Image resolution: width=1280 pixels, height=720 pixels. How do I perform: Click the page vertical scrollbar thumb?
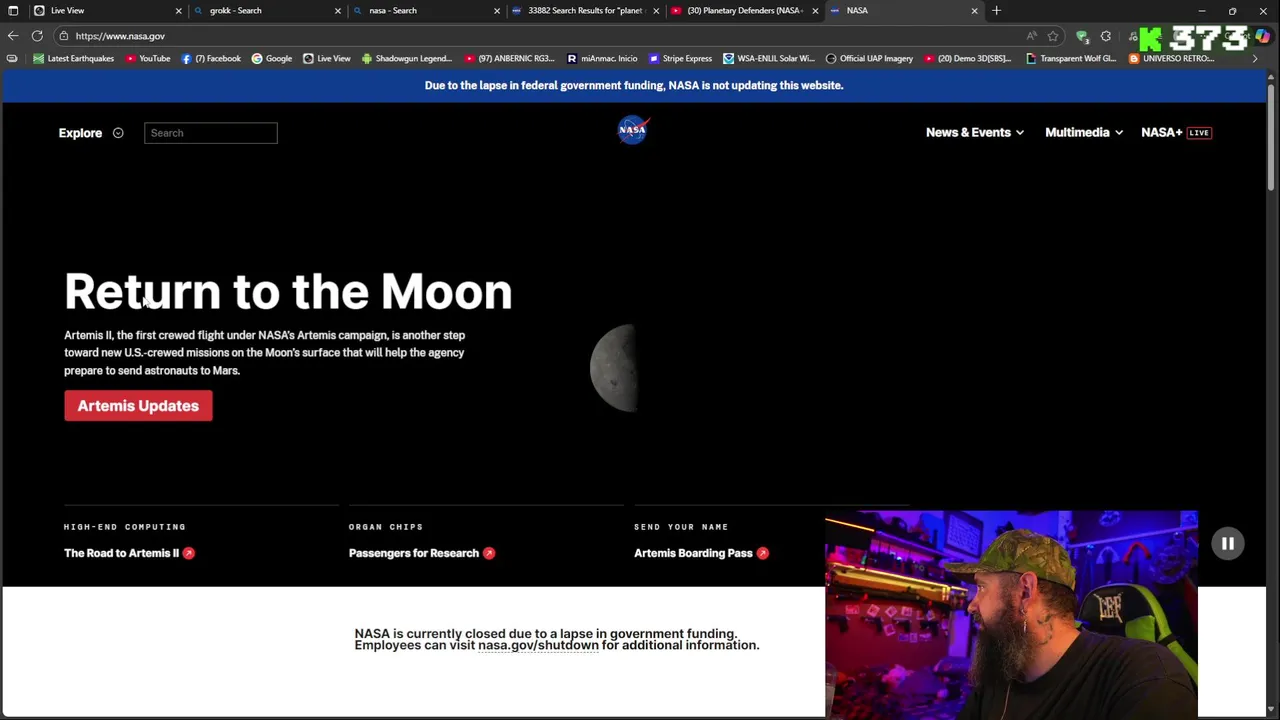1271,137
